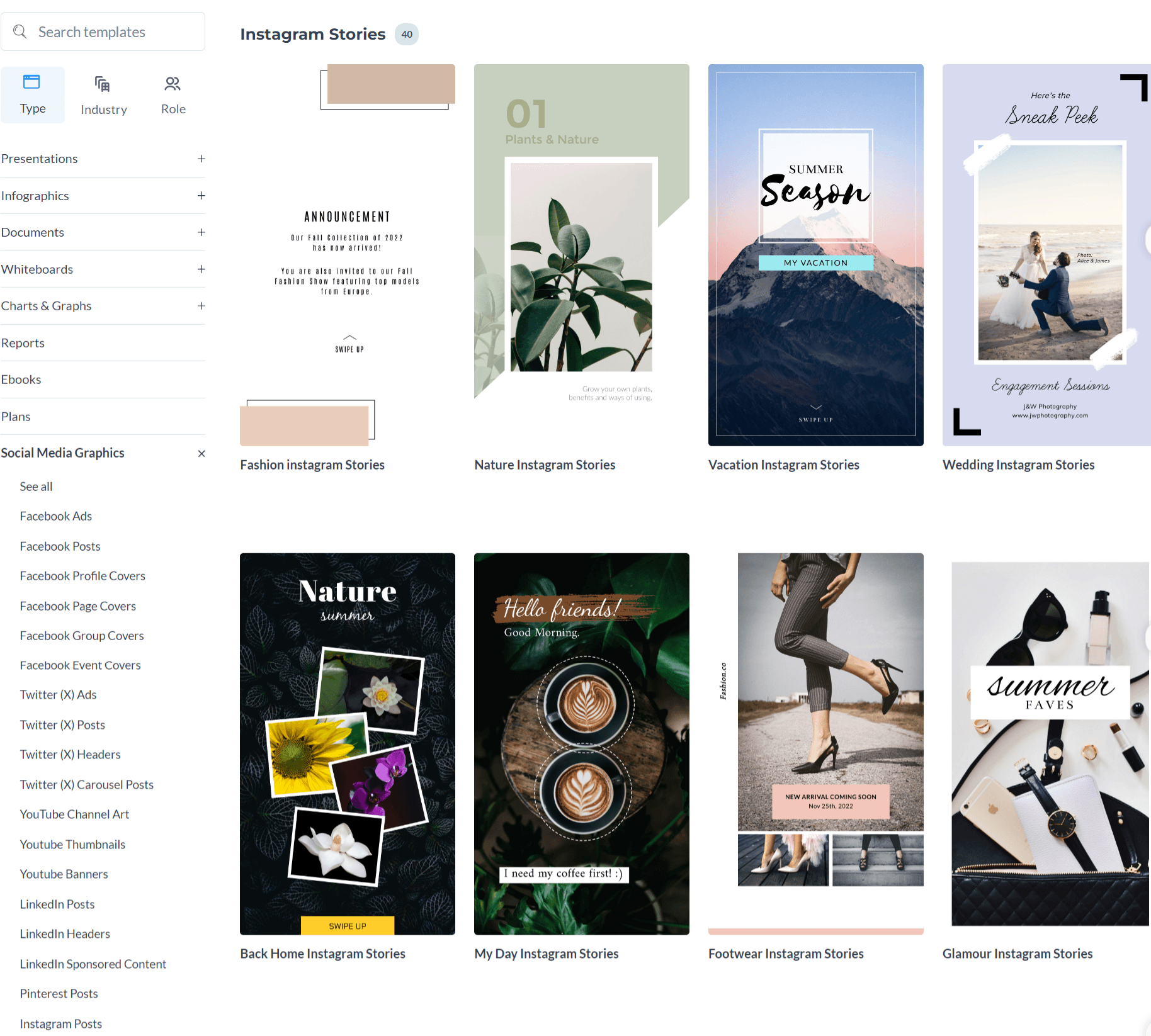Expand the Documents category
Viewport: 1151px width, 1036px height.
tap(201, 232)
